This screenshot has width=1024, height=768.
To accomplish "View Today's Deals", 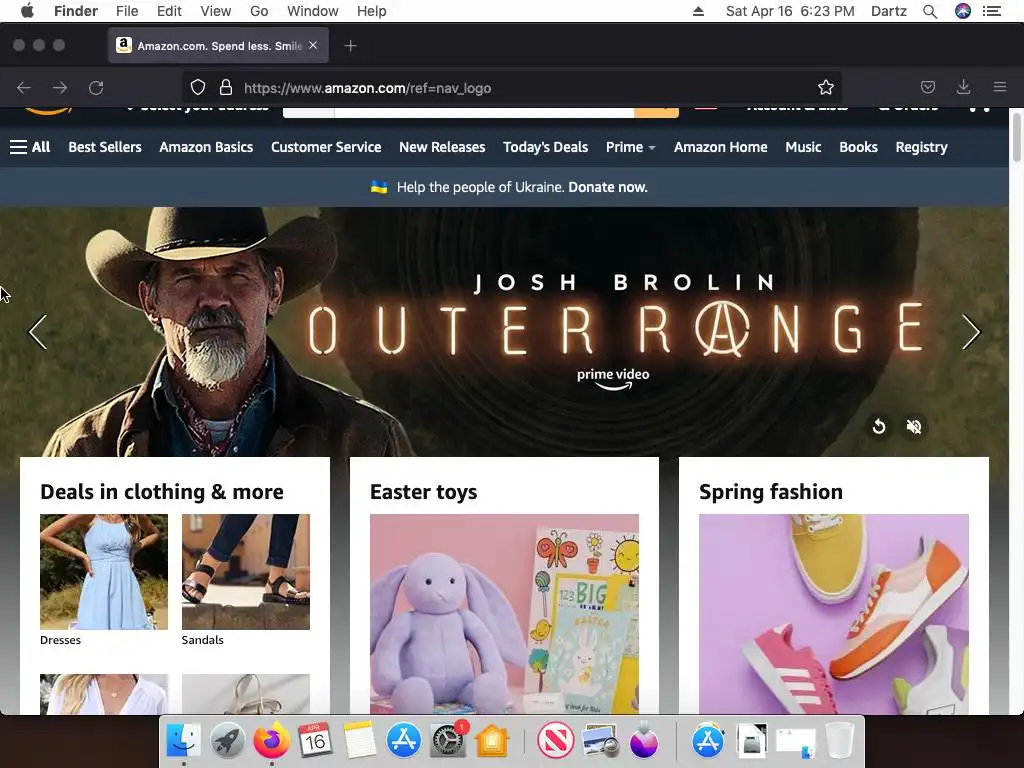I will (545, 147).
